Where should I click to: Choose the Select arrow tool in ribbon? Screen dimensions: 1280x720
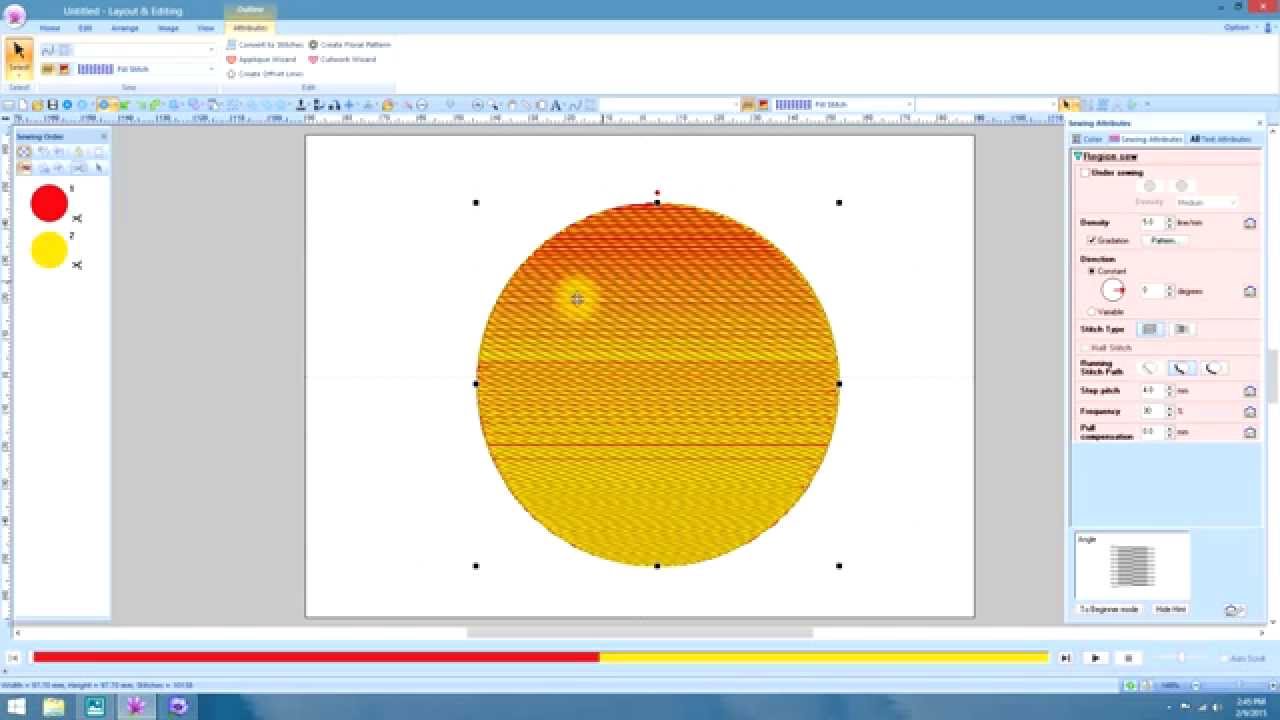(x=19, y=57)
